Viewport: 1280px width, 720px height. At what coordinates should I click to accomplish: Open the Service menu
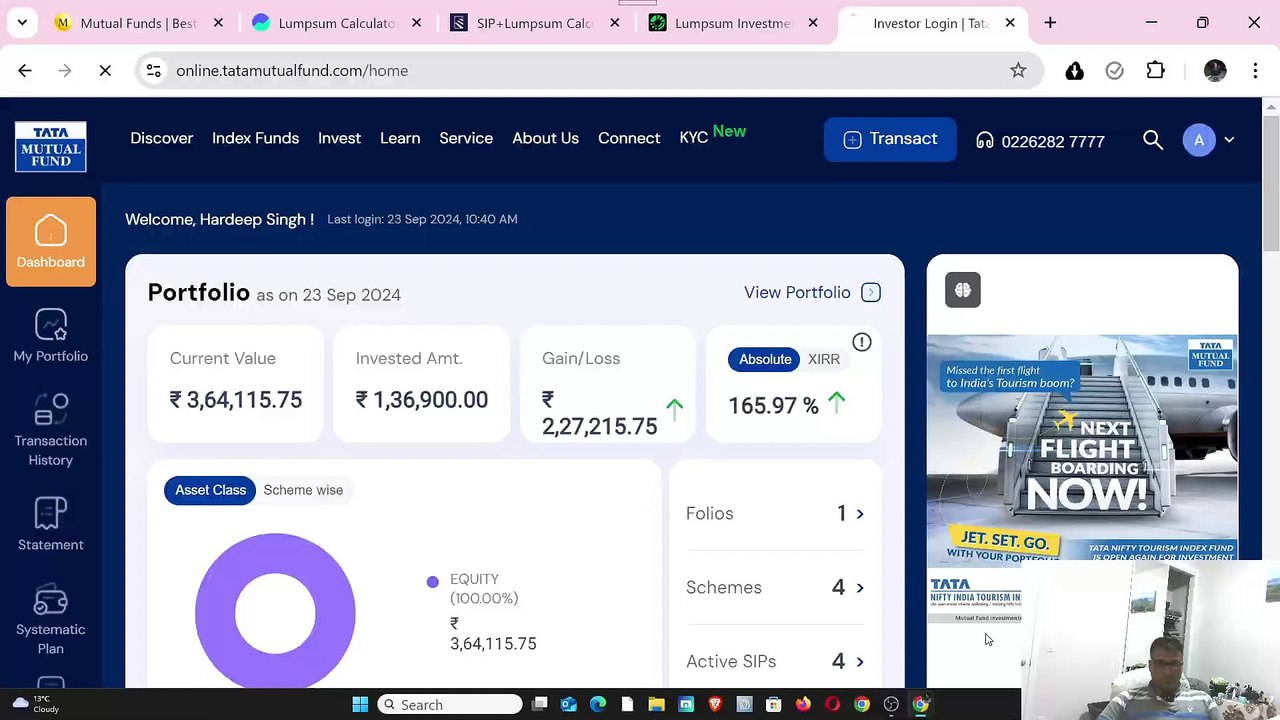[466, 138]
